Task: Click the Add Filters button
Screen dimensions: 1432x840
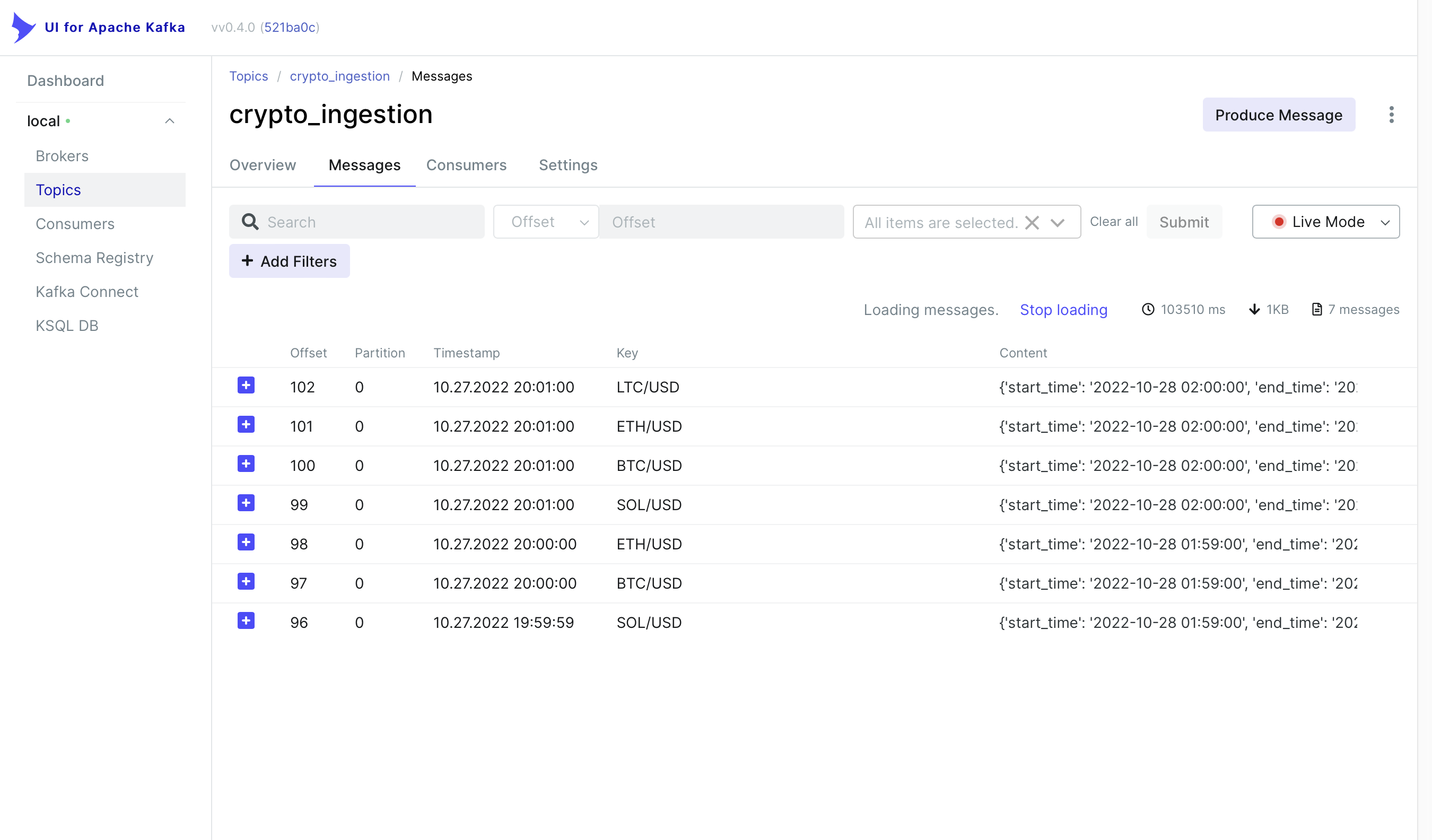Action: pos(289,261)
